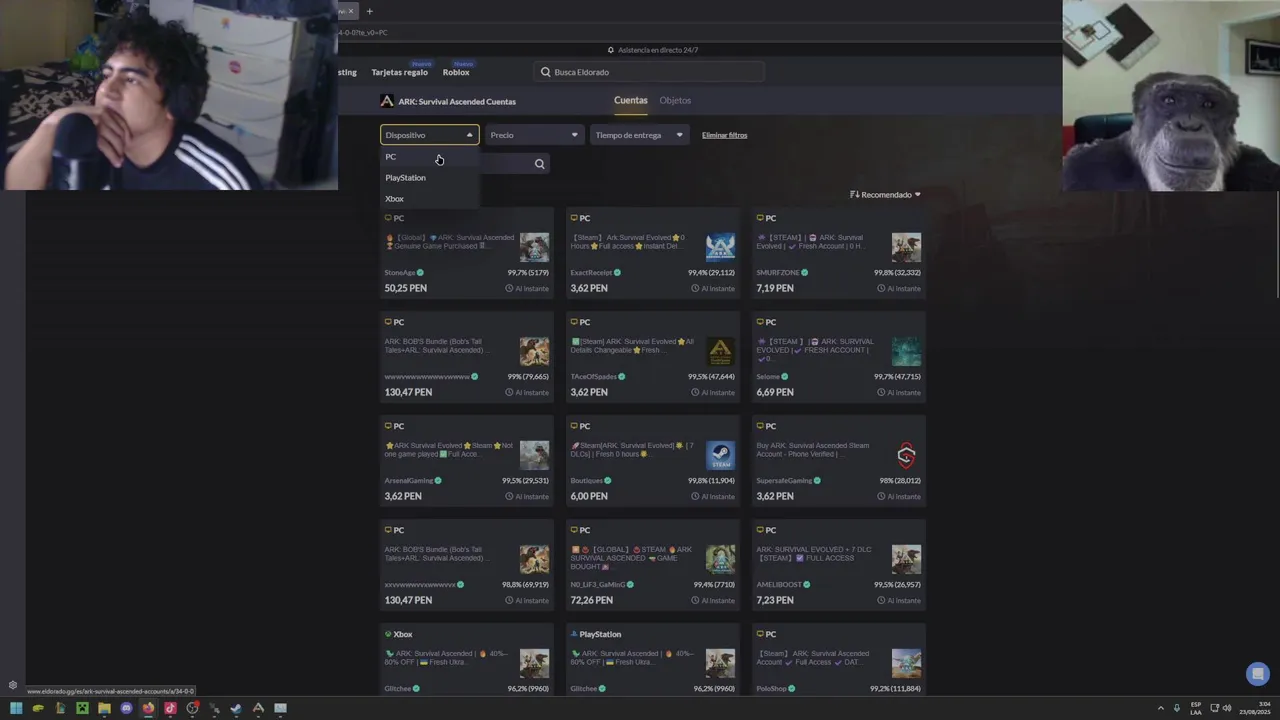The width and height of the screenshot is (1280, 720).
Task: Click the browser address bar
Action: tap(700, 32)
